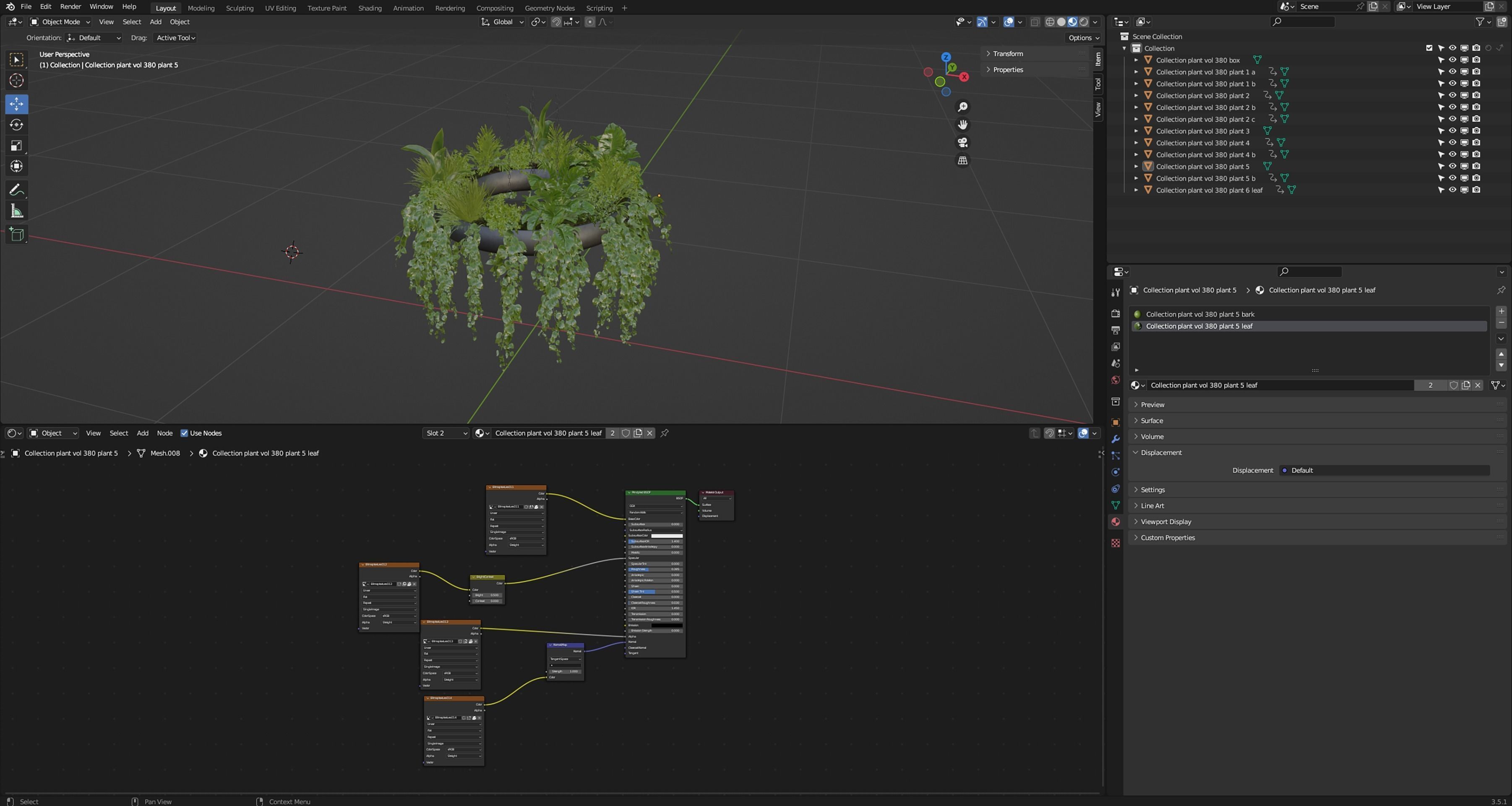Toggle Use Nodes checkbox

point(184,433)
